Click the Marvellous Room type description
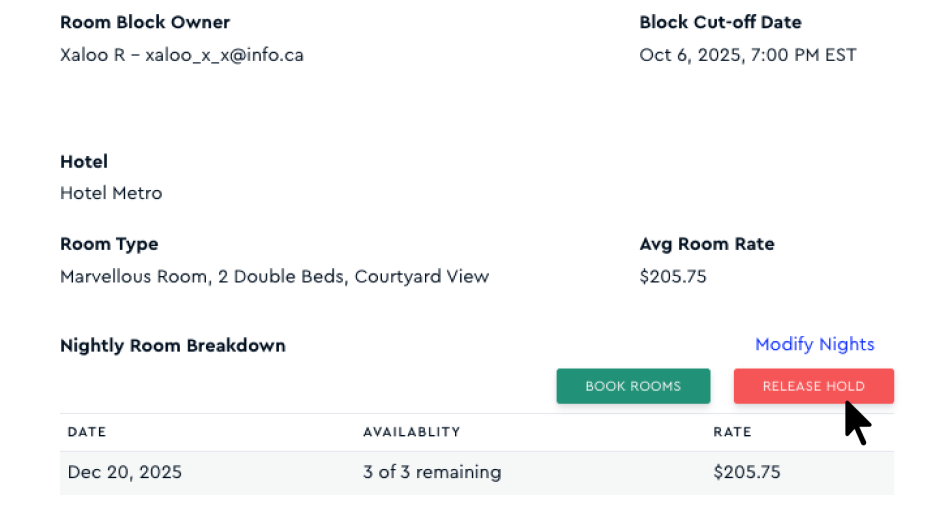The height and width of the screenshot is (525, 949). (274, 276)
